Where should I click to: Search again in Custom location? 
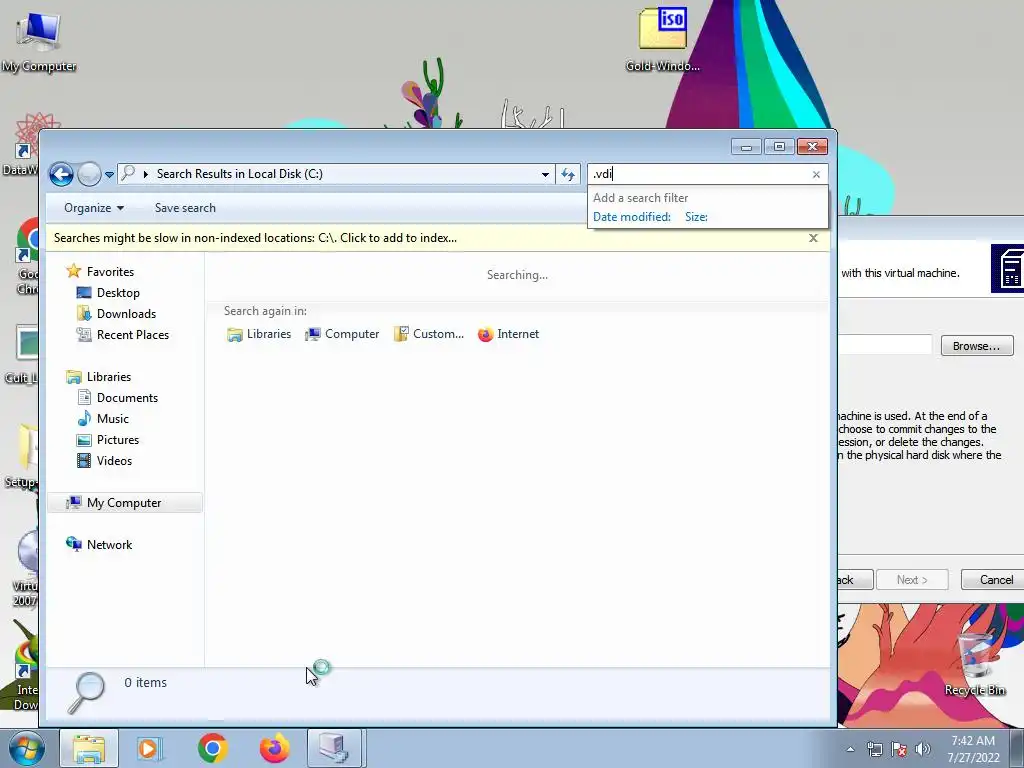pyautogui.click(x=428, y=334)
